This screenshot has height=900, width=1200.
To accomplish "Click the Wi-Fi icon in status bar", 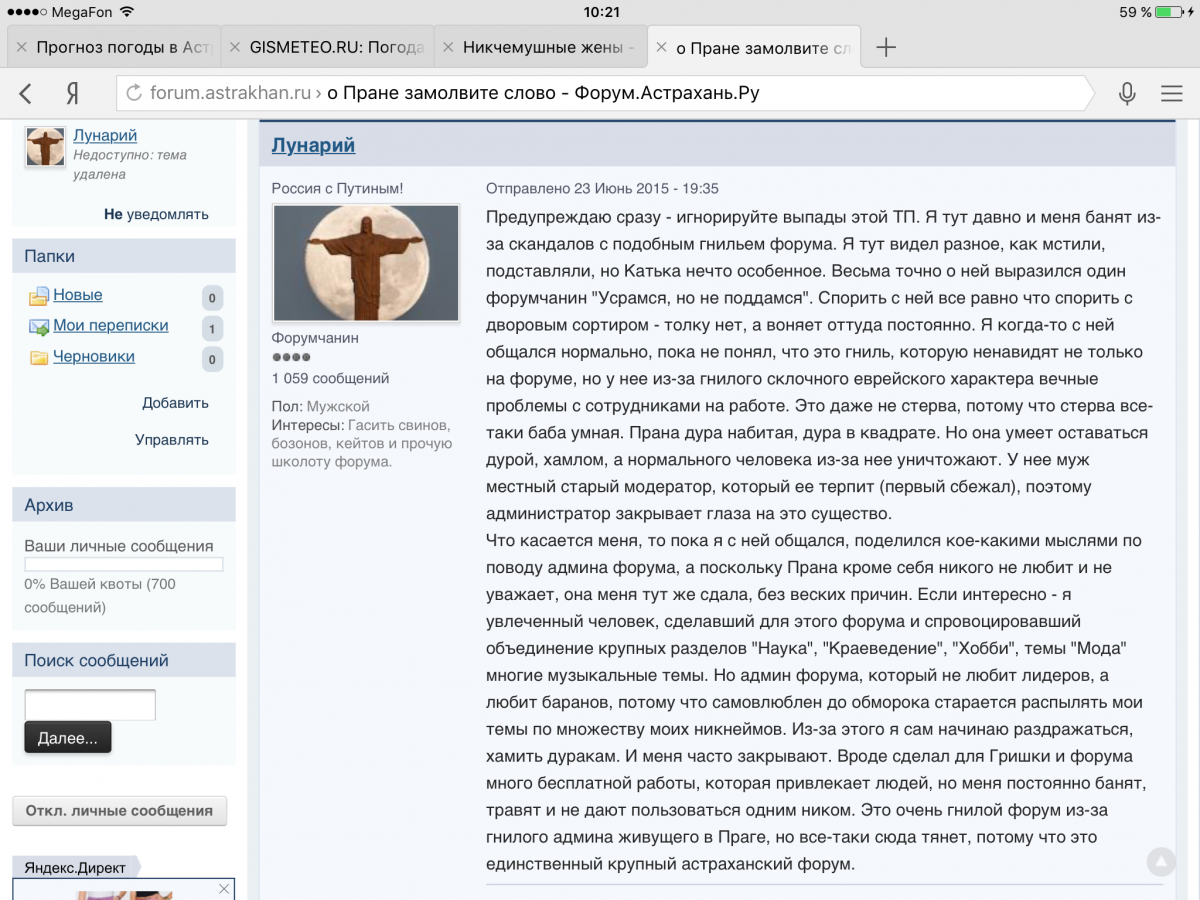I will point(126,12).
